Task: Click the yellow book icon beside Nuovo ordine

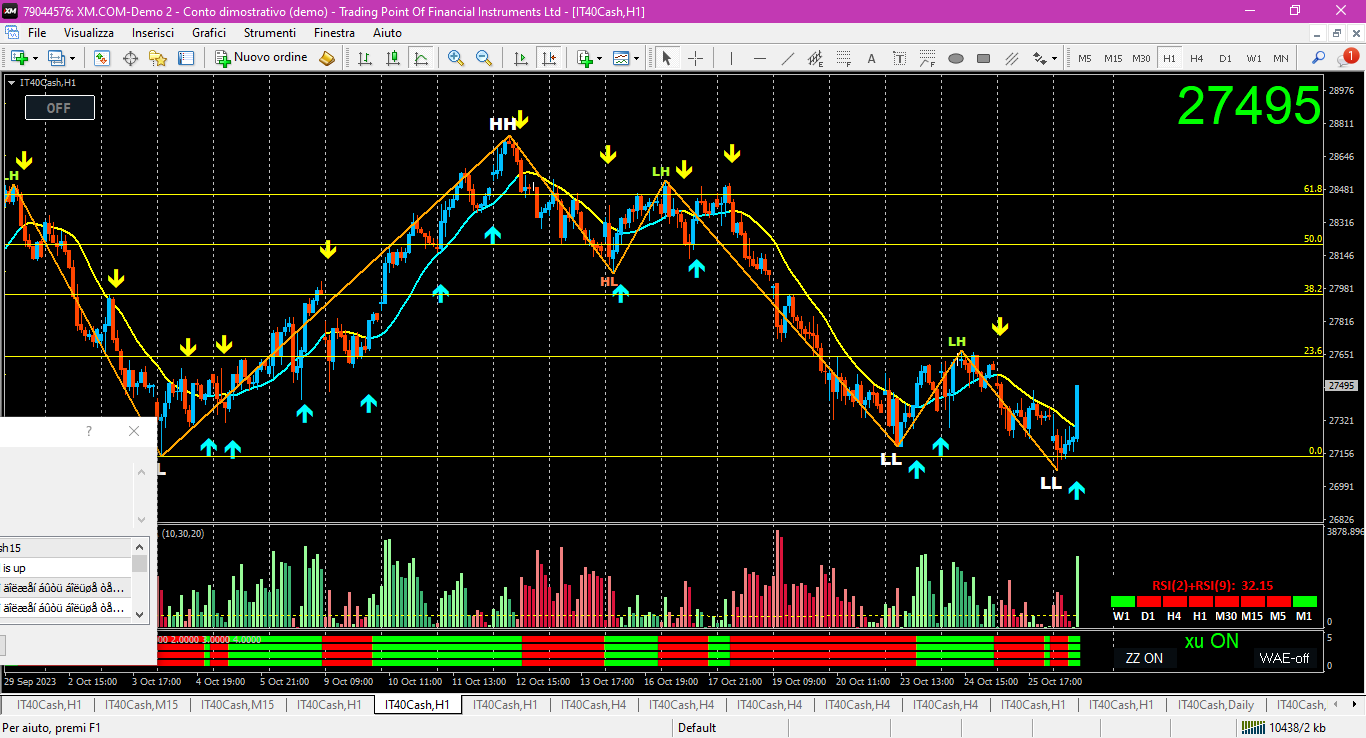Action: tap(327, 58)
